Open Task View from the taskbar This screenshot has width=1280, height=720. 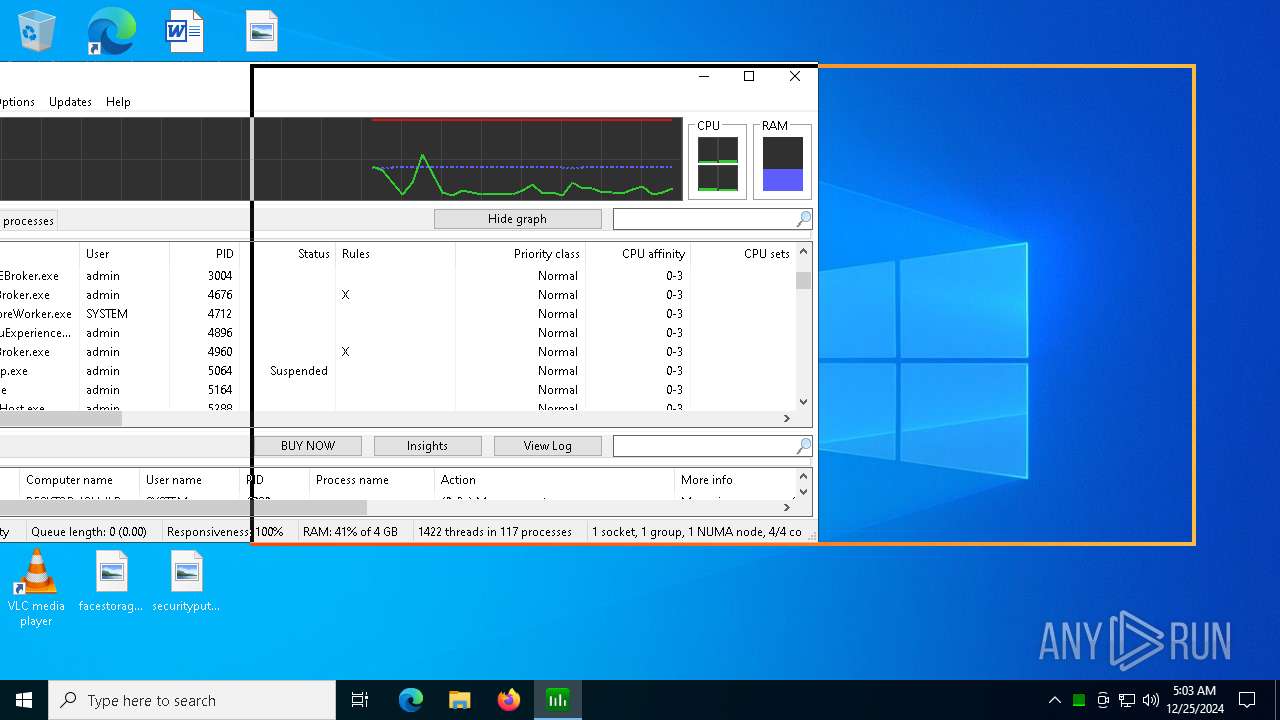360,700
